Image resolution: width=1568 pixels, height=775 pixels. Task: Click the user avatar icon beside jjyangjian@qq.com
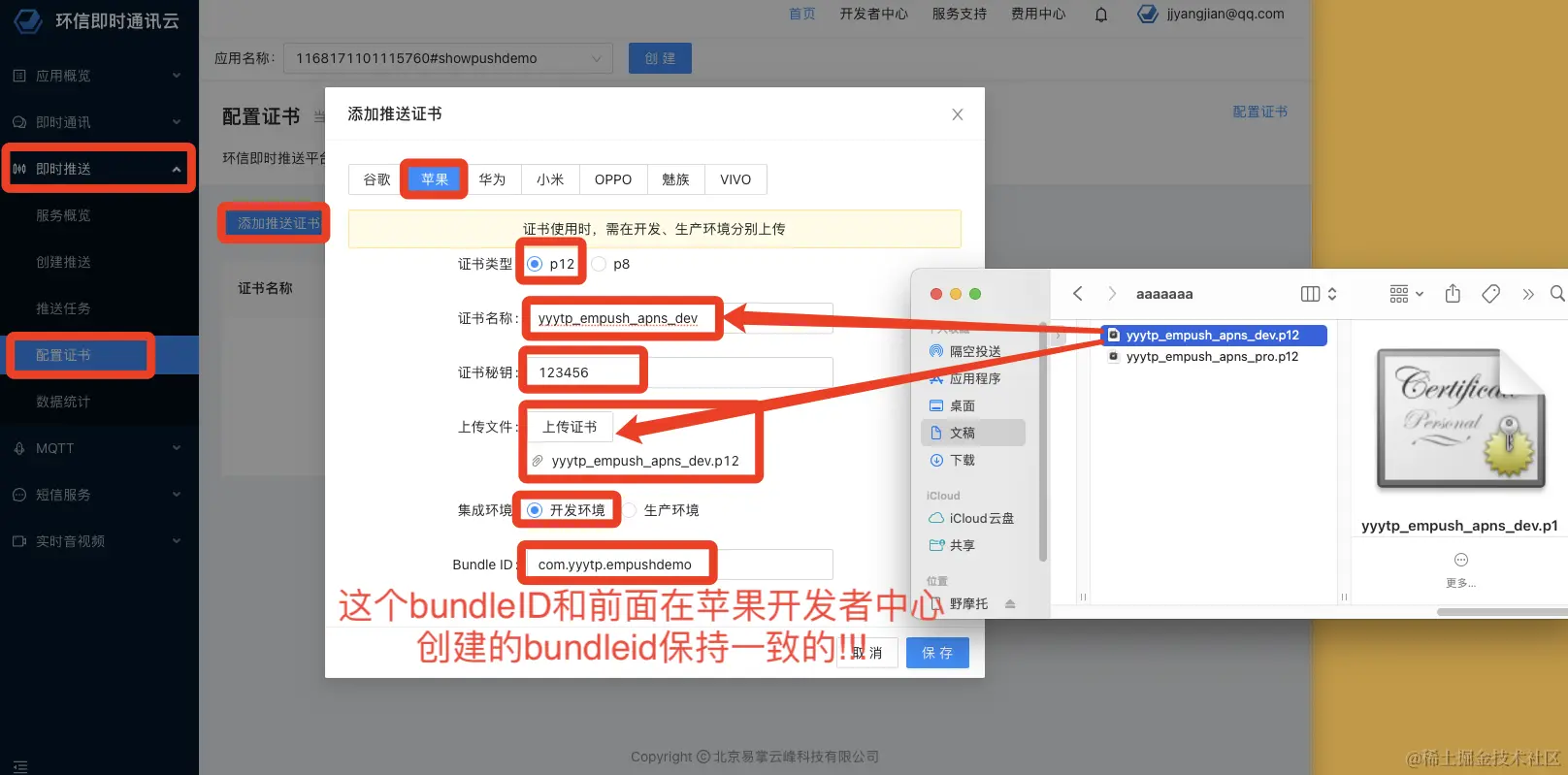[1148, 14]
